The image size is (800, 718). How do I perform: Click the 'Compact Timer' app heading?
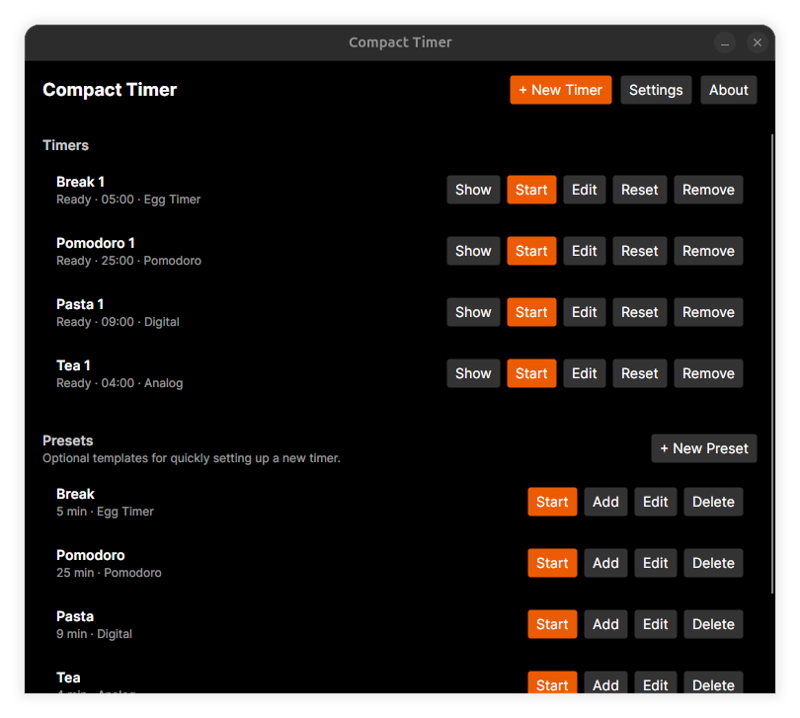coord(110,90)
